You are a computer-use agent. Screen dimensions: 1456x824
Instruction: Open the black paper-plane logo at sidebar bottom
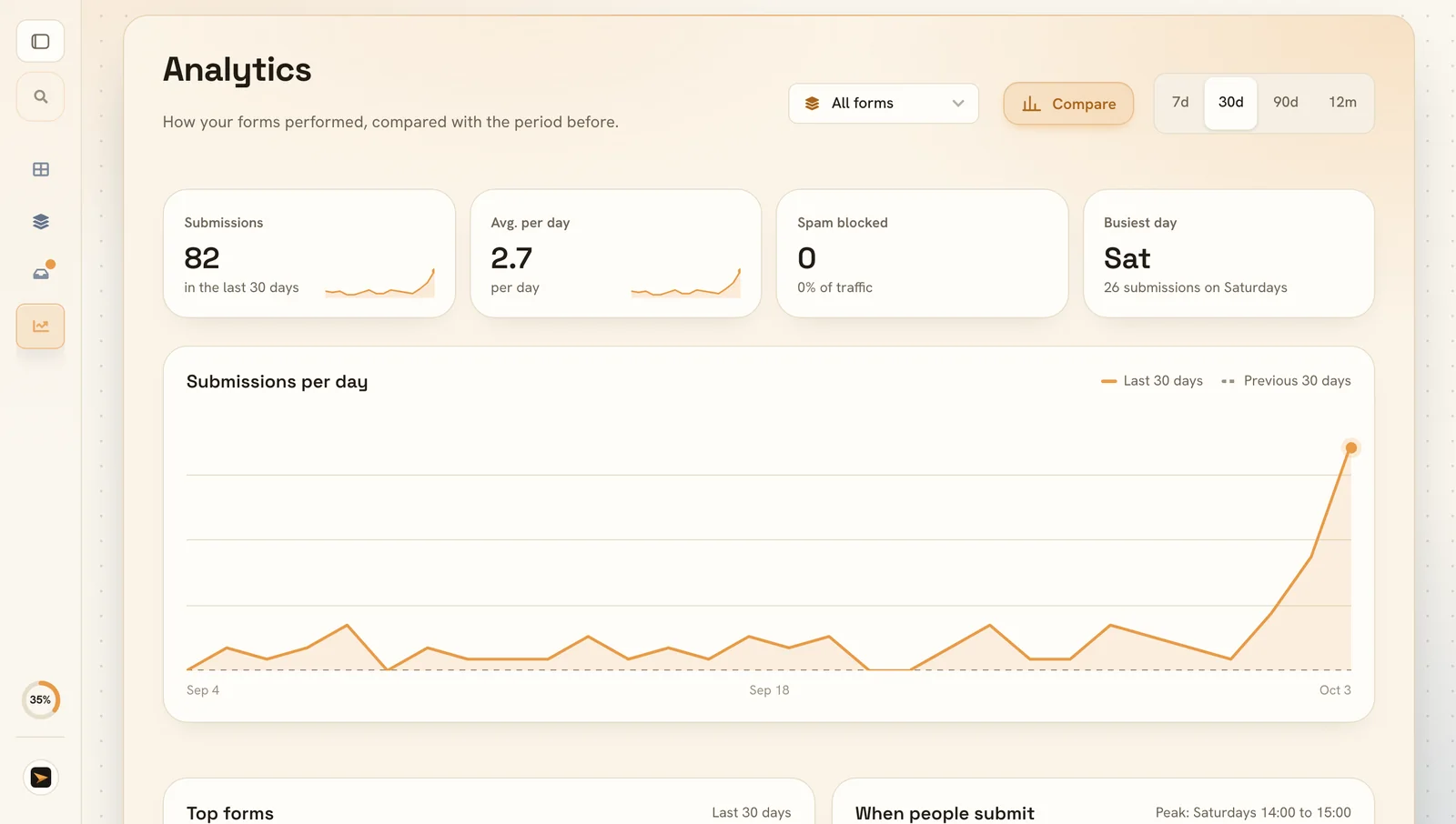click(41, 778)
